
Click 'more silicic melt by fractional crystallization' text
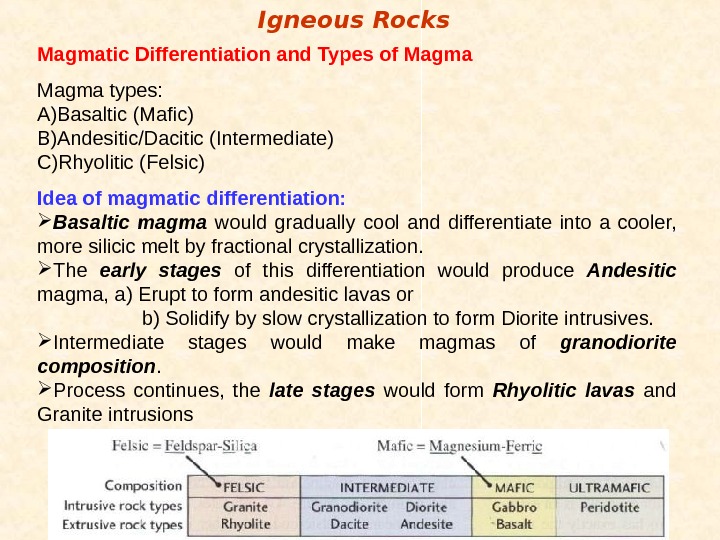[x=230, y=247]
